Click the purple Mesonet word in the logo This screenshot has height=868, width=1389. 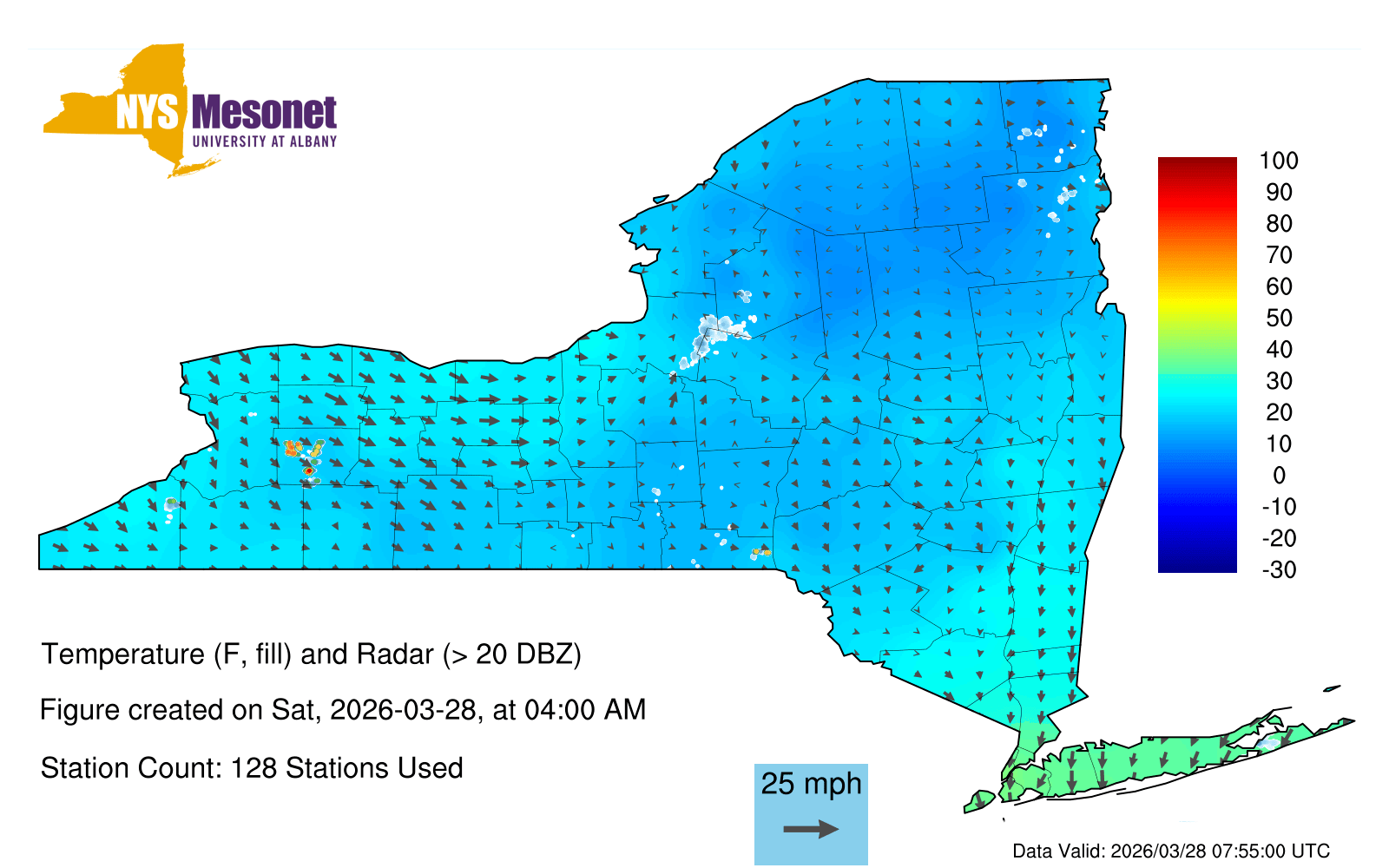(x=264, y=113)
